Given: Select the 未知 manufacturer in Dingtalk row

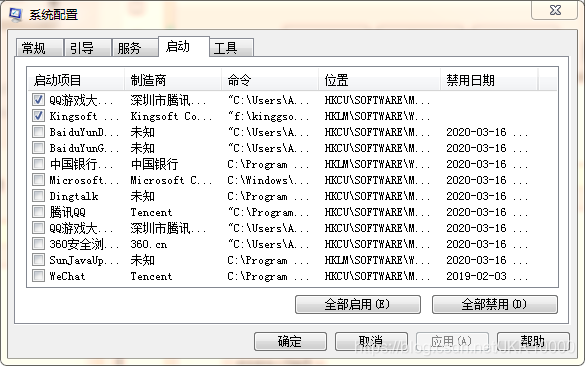Looking at the screenshot, I should point(143,196).
